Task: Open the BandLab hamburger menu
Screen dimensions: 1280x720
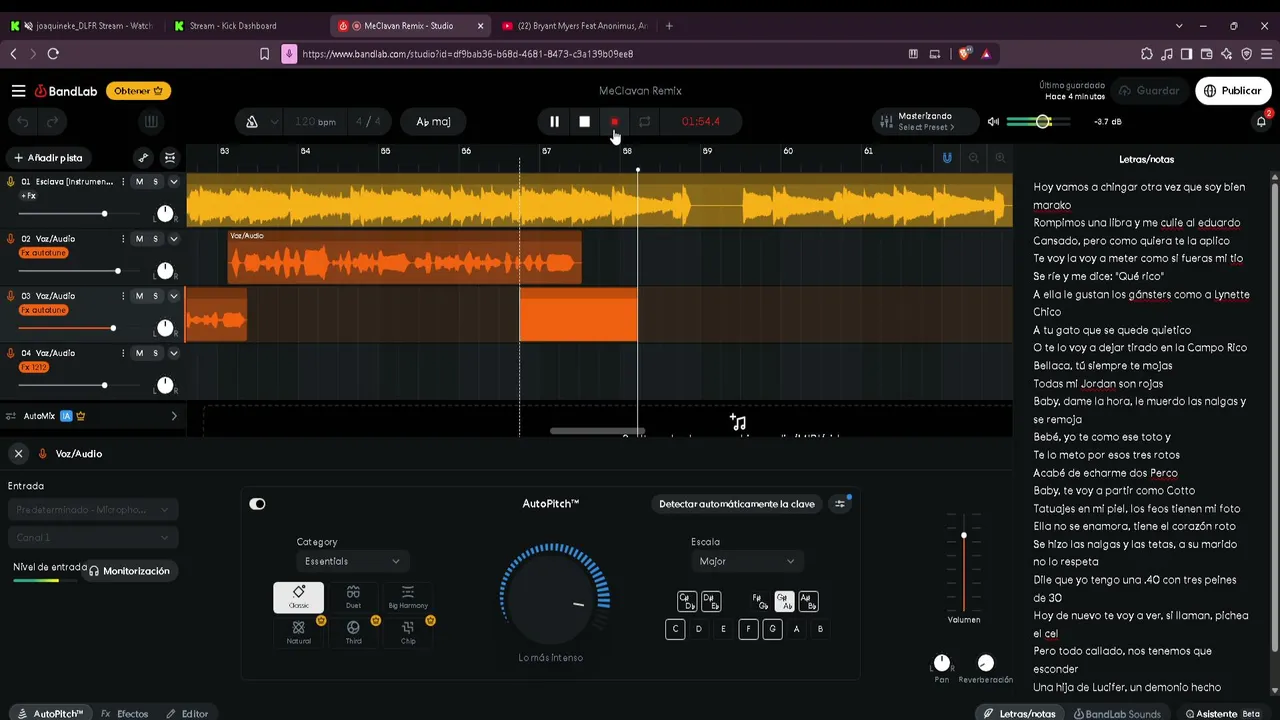Action: (18, 91)
